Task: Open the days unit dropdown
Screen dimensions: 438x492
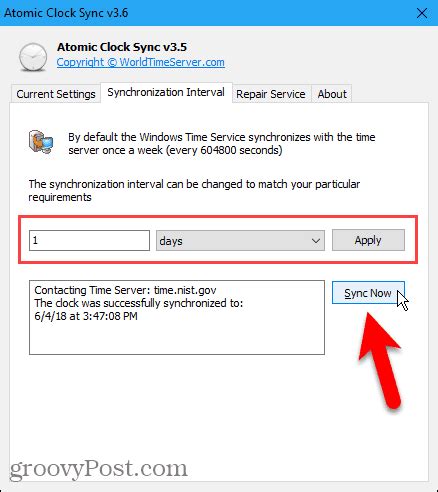Action: point(240,241)
